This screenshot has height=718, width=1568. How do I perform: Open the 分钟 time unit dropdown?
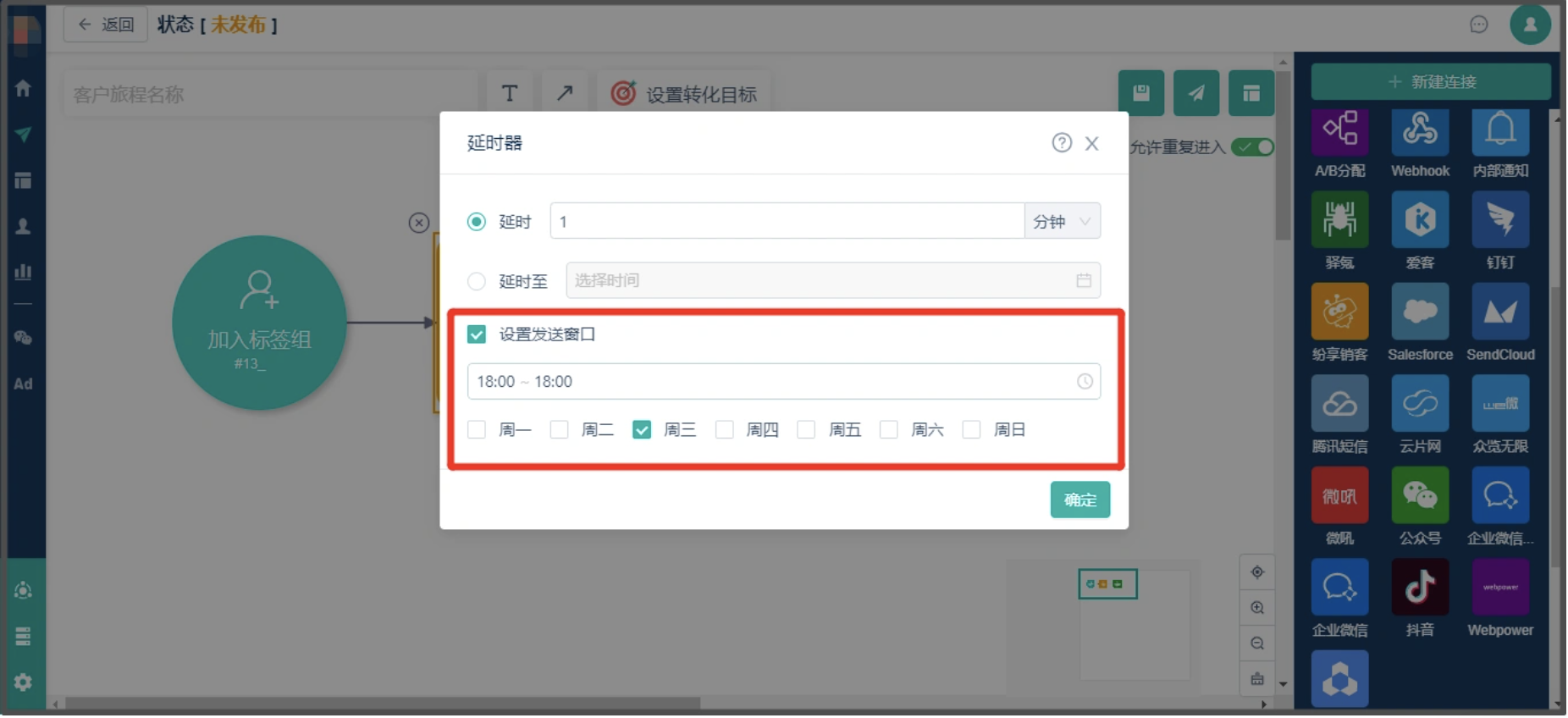pyautogui.click(x=1063, y=222)
